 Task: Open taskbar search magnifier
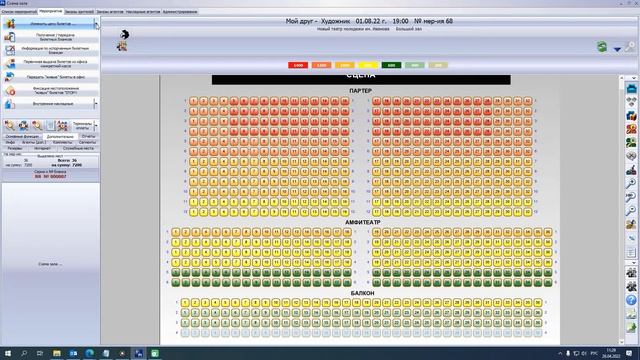24,353
